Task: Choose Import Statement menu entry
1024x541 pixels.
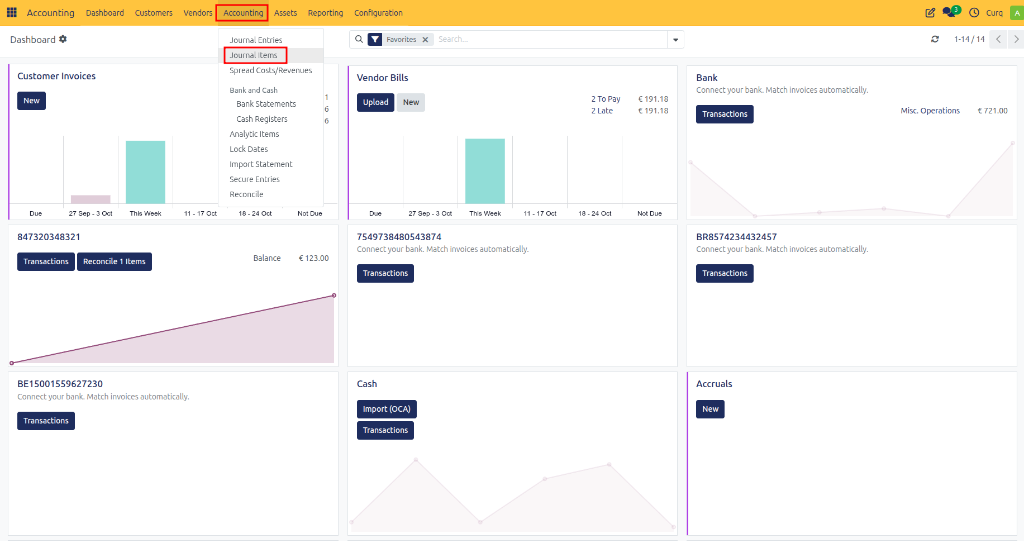Action: 261,164
